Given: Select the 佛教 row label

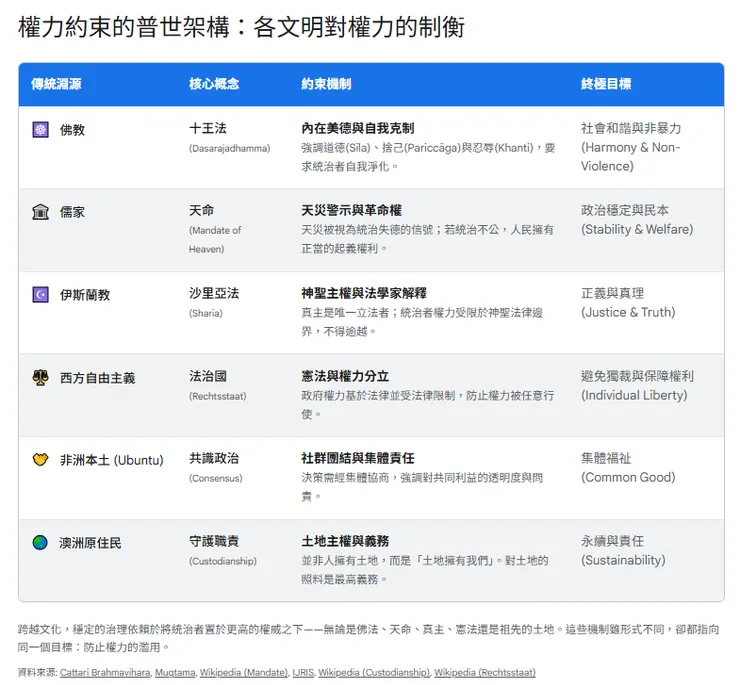Looking at the screenshot, I should tap(72, 130).
